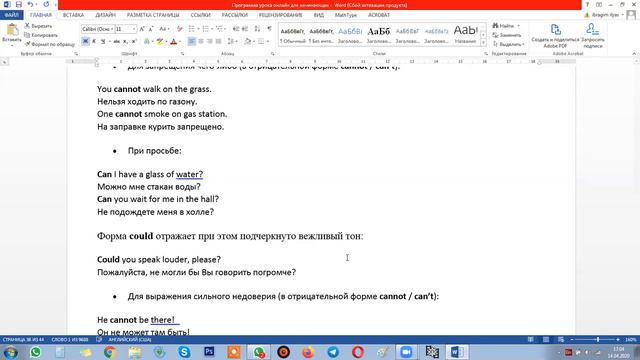The image size is (640, 360).
Task: Apply the Название (Title) style
Action: tap(465, 35)
